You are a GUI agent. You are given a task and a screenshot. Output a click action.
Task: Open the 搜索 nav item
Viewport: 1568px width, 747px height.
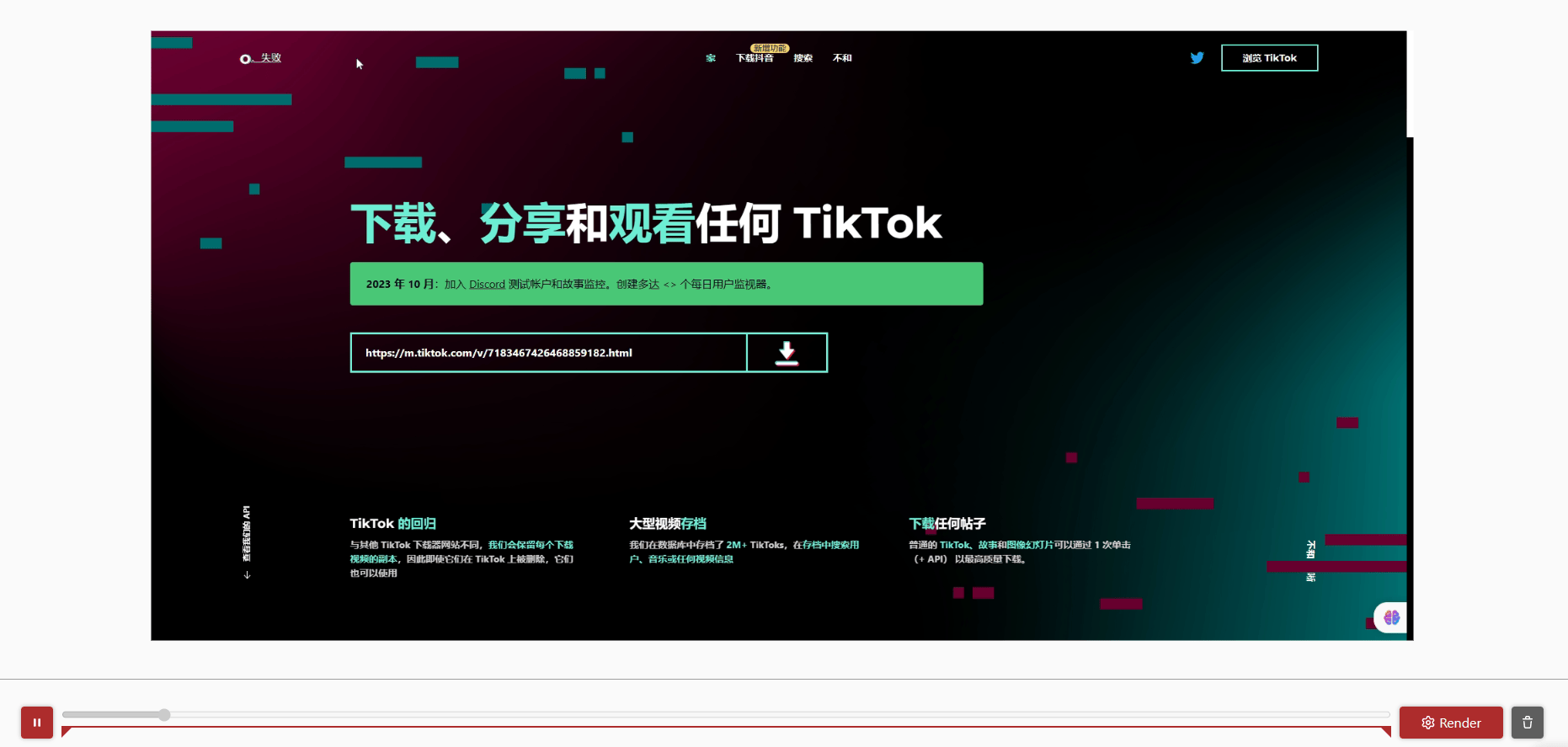(x=803, y=58)
